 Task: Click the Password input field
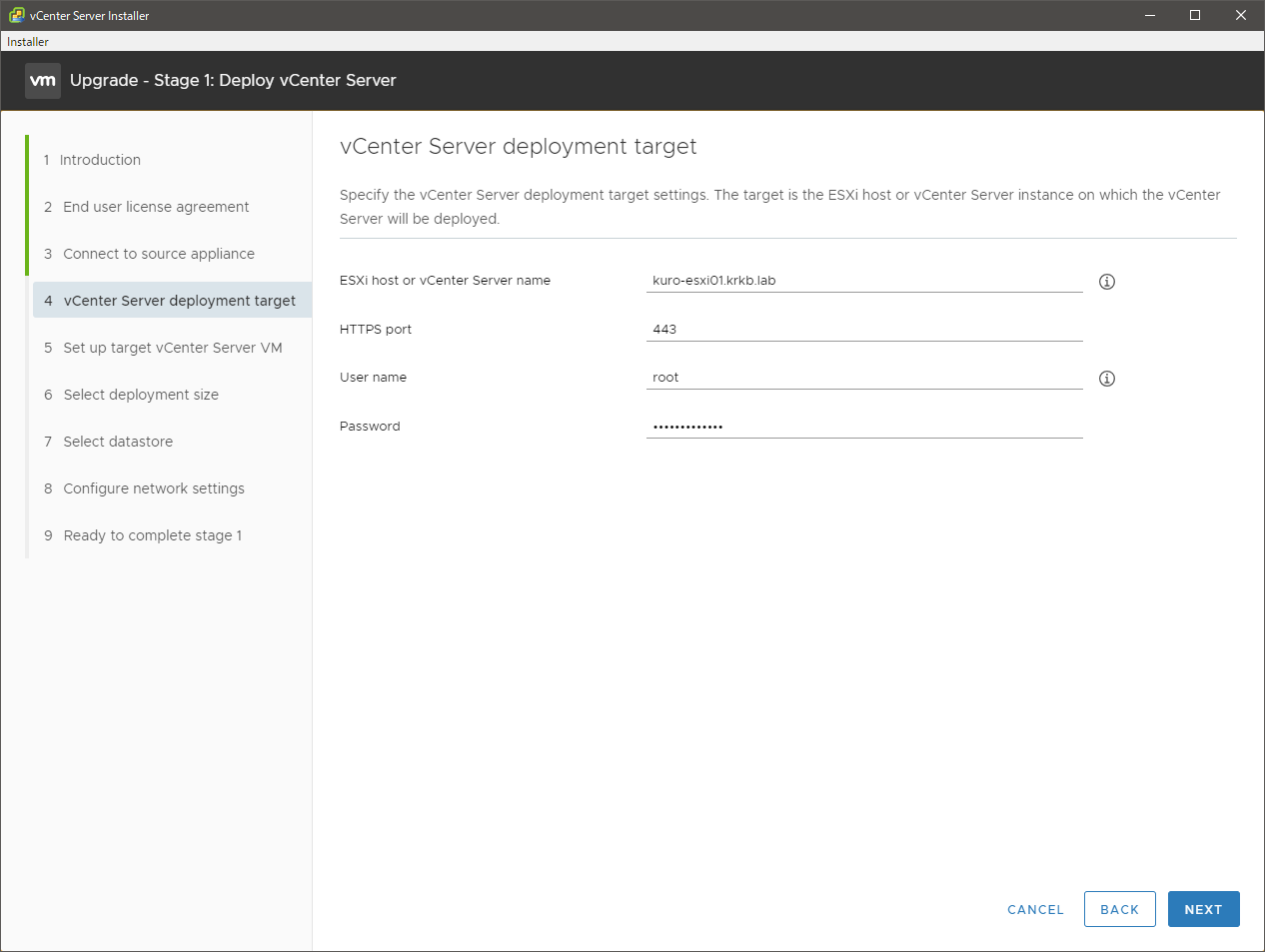(863, 427)
